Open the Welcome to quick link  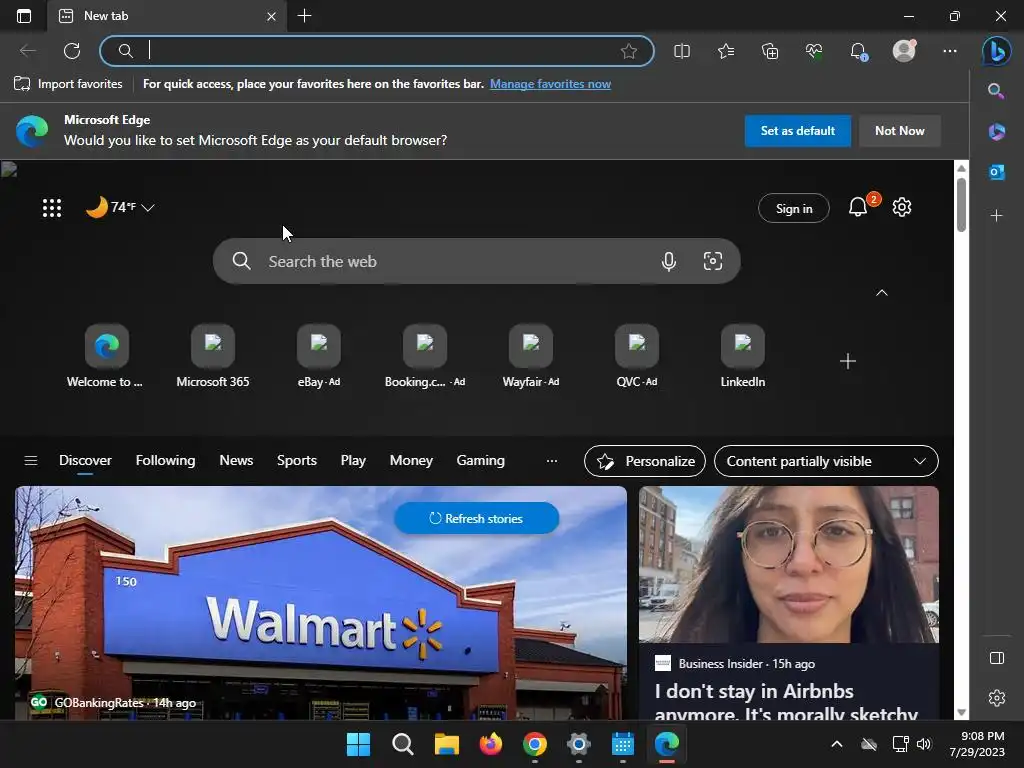105,357
